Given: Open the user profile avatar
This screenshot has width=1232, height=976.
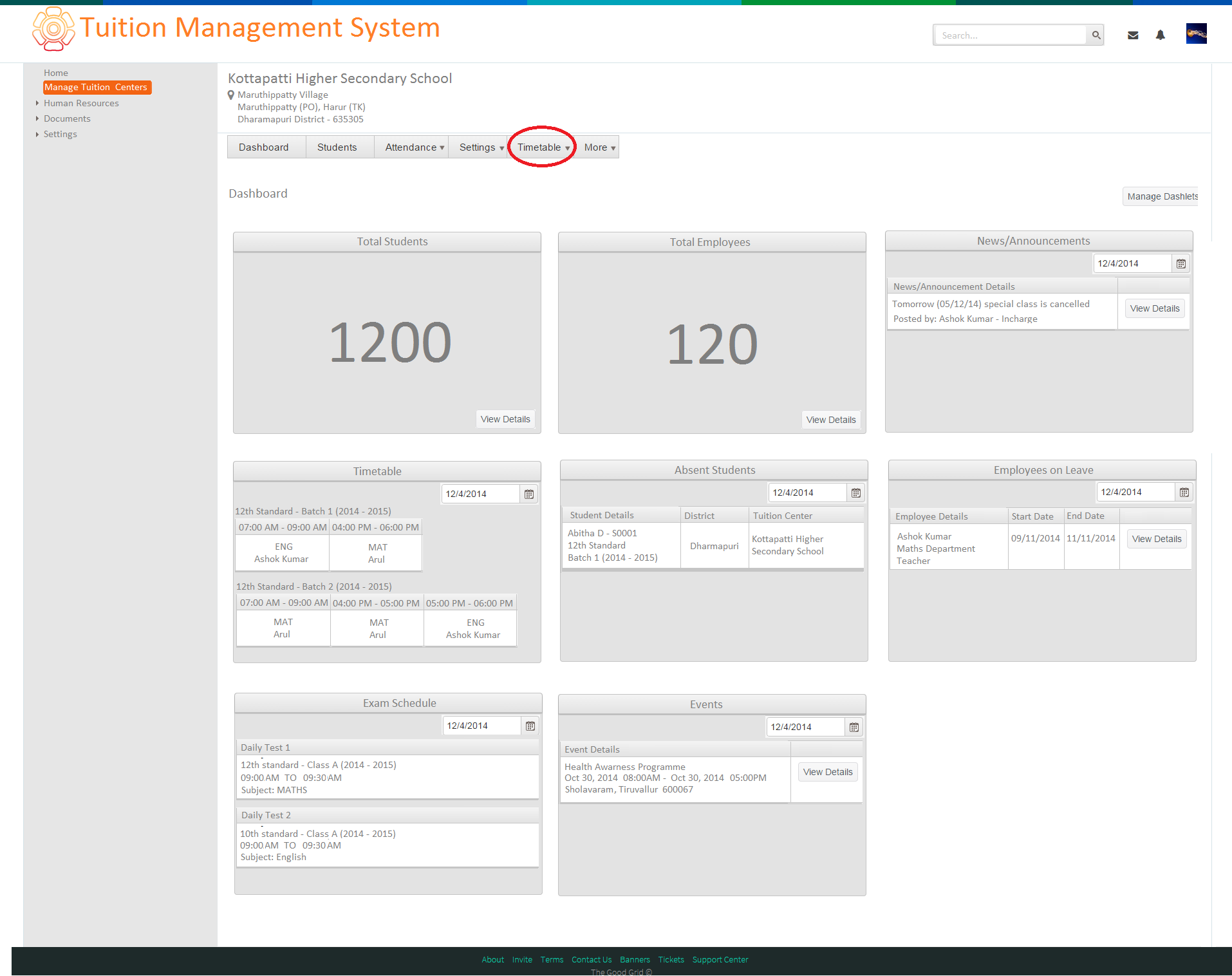Looking at the screenshot, I should tap(1197, 33).
